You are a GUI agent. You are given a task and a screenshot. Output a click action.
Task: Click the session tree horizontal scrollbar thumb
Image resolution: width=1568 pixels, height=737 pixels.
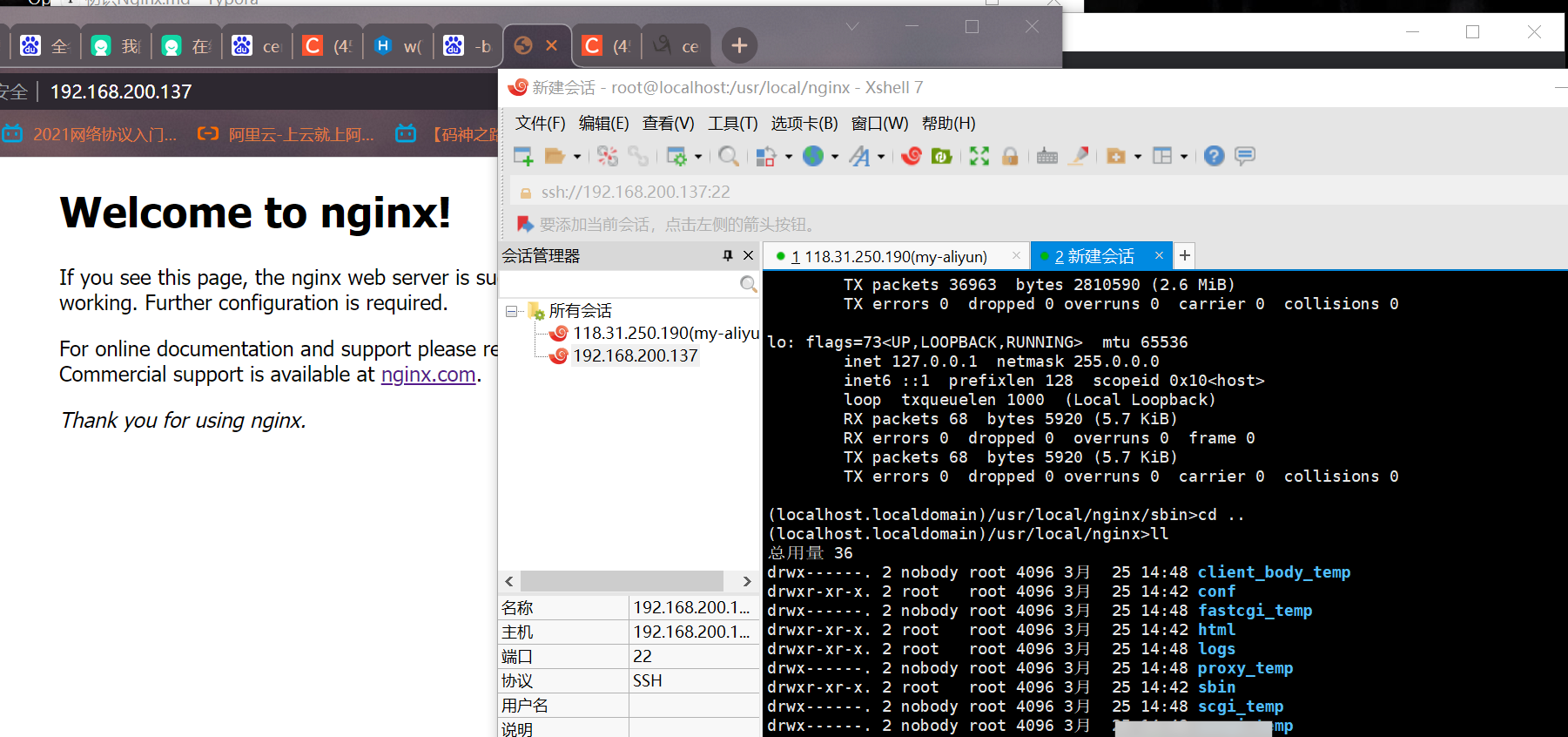point(622,581)
